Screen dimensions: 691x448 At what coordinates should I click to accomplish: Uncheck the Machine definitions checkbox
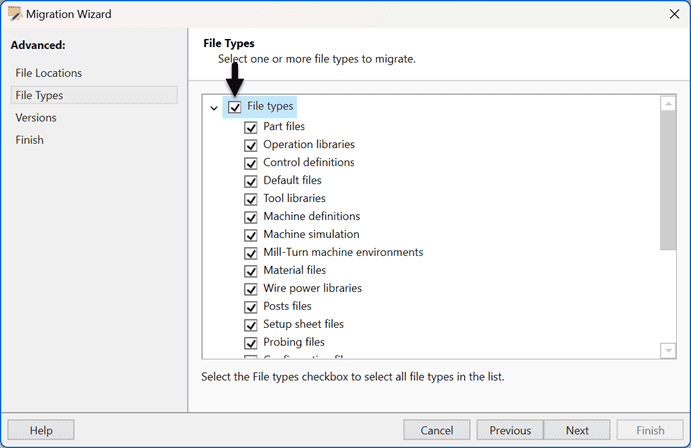(x=251, y=217)
